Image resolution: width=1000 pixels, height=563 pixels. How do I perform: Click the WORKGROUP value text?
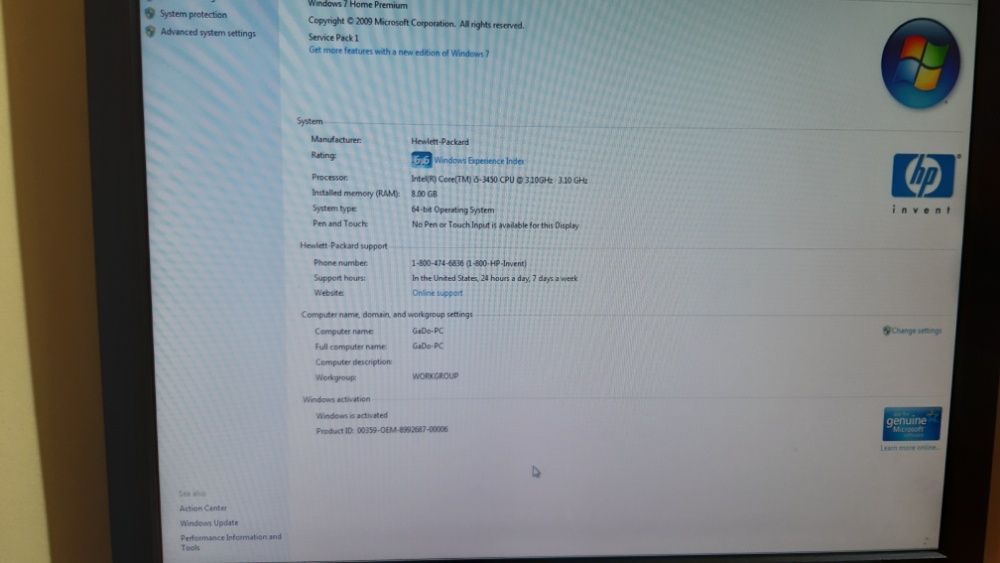435,376
